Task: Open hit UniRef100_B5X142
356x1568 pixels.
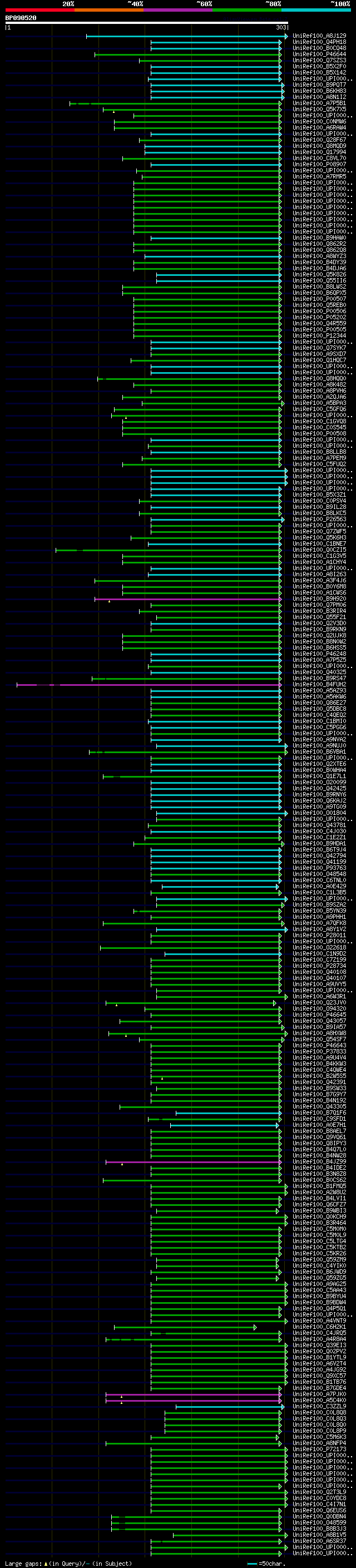Action: pyautogui.click(x=319, y=72)
